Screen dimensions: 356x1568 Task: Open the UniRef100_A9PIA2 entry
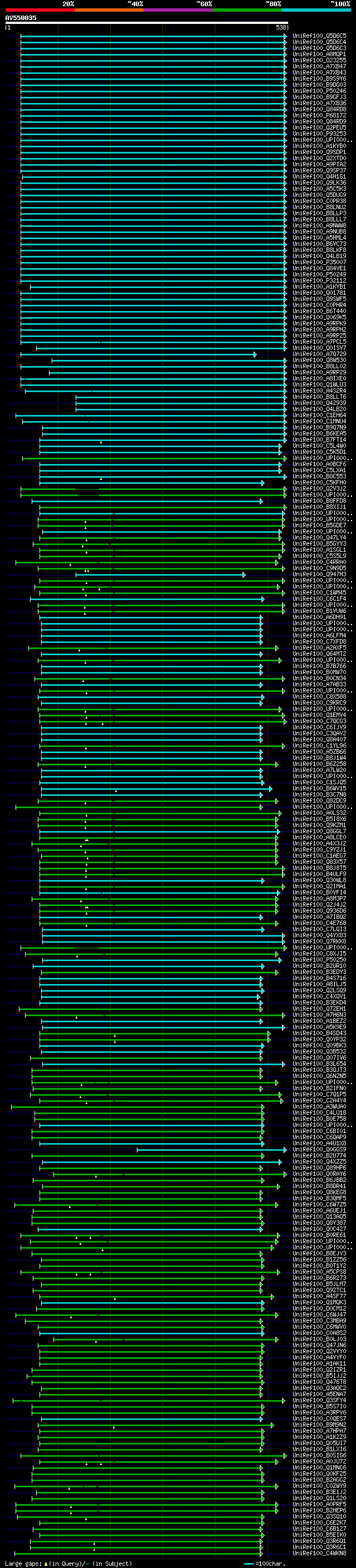[x=319, y=164]
